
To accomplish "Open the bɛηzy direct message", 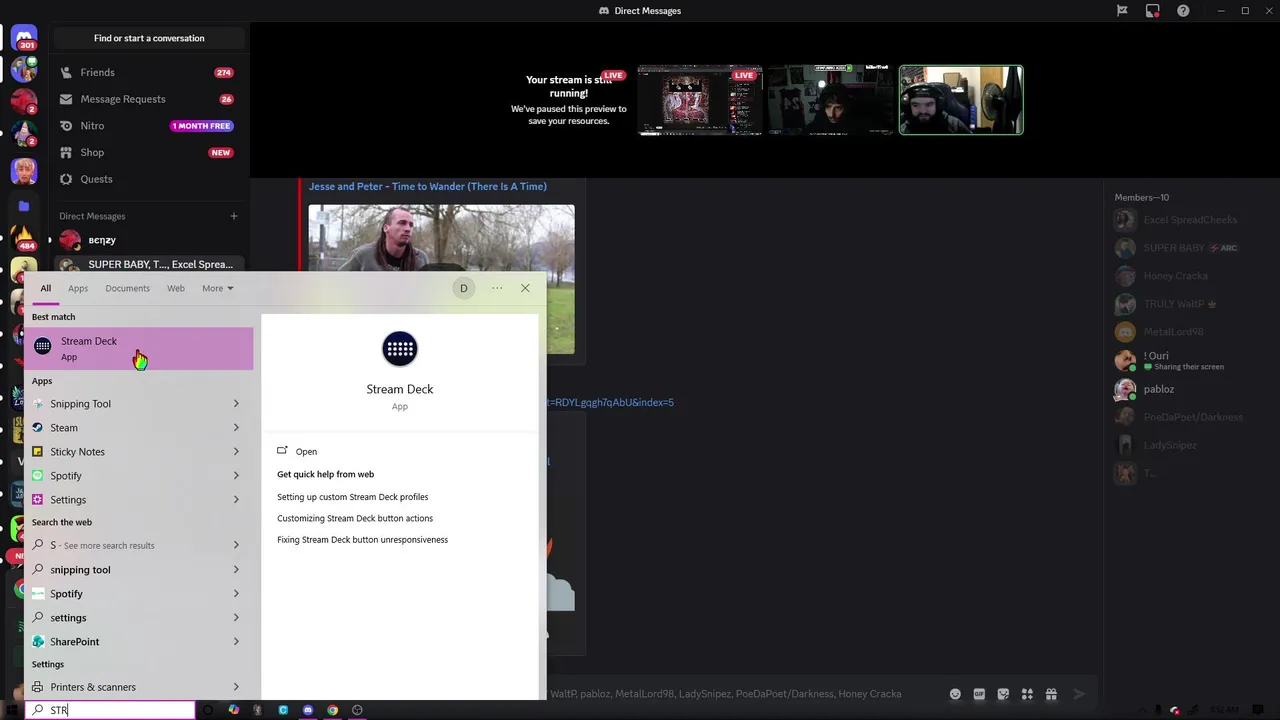I will tap(148, 240).
